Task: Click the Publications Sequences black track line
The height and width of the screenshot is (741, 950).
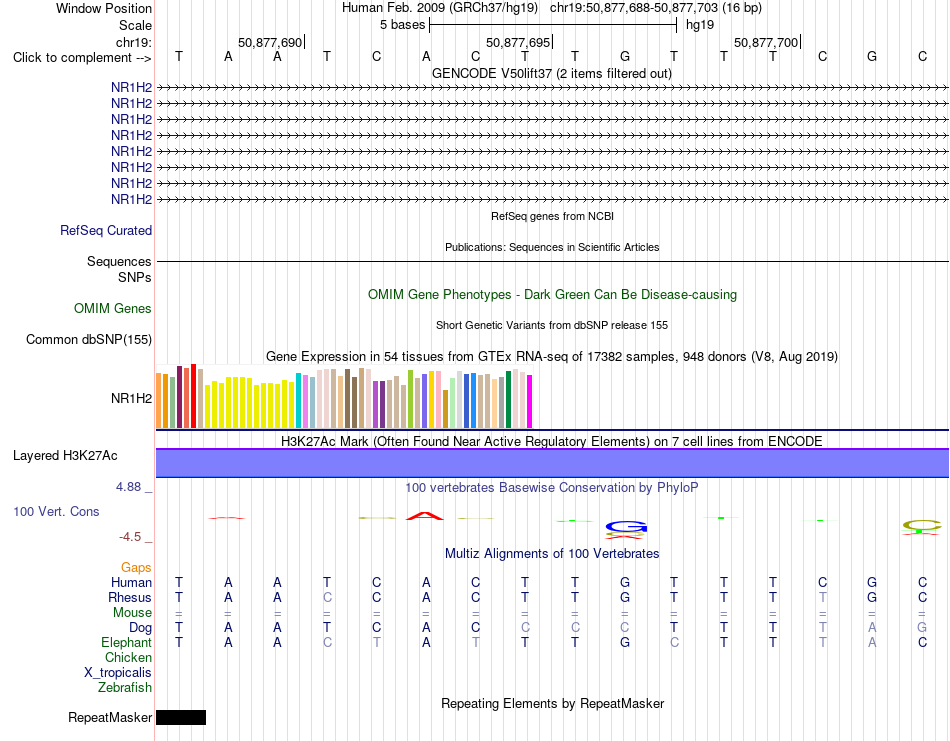Action: pyautogui.click(x=552, y=261)
